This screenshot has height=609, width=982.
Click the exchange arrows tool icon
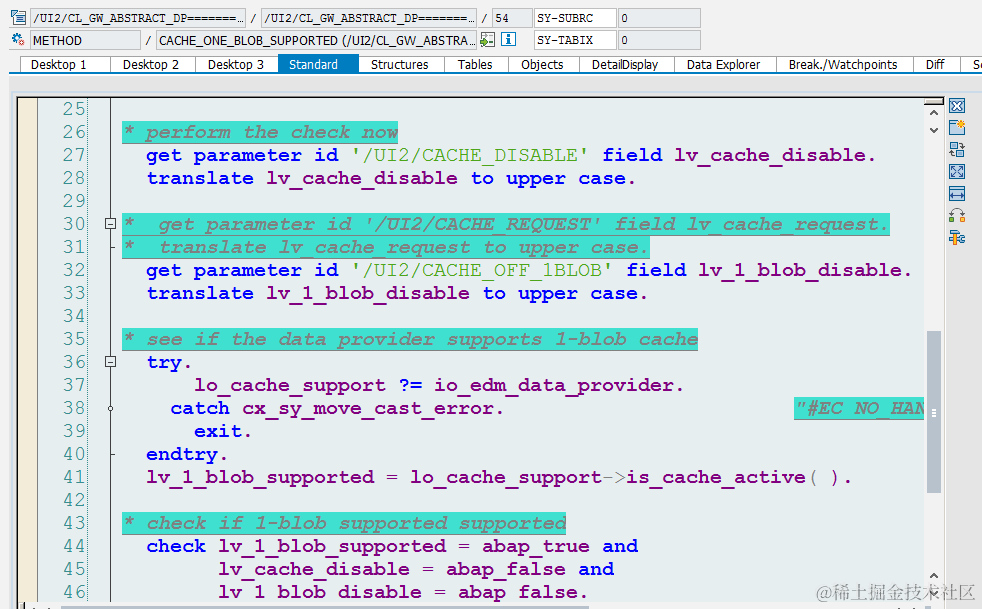(956, 216)
